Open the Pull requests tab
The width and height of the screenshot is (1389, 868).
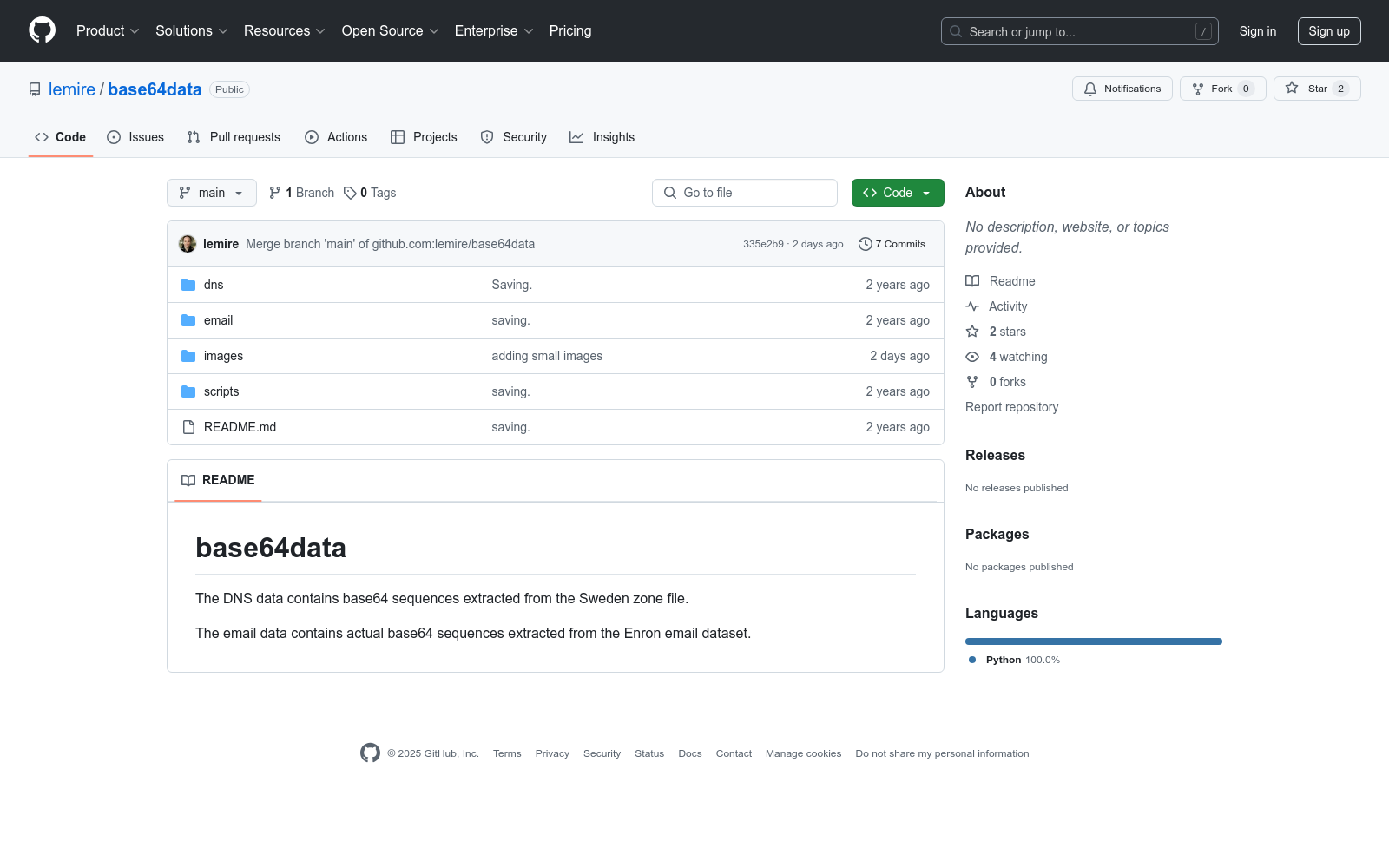pyautogui.click(x=234, y=137)
